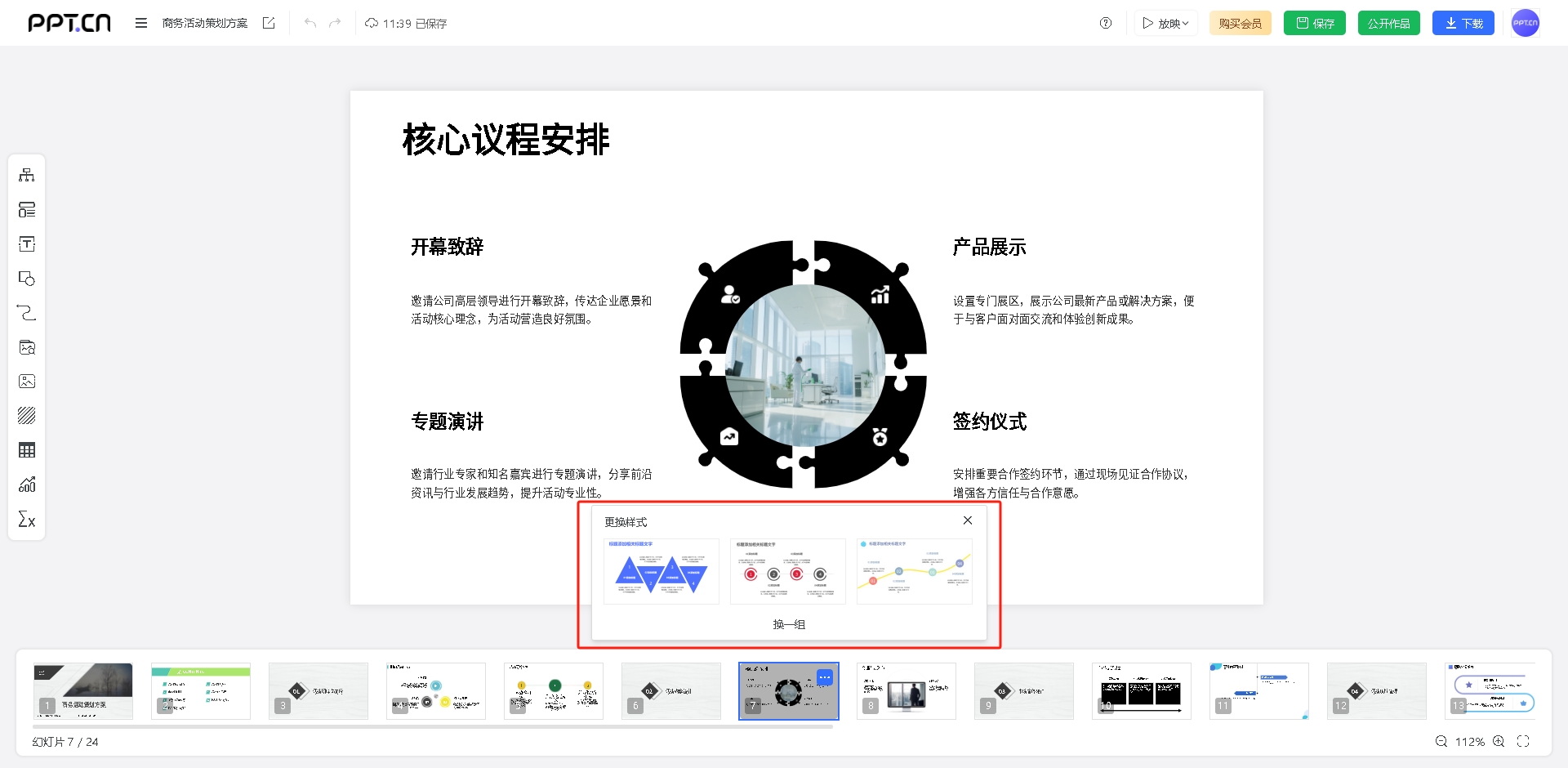Select the text box tool icon
The height and width of the screenshot is (768, 1568).
coord(27,244)
